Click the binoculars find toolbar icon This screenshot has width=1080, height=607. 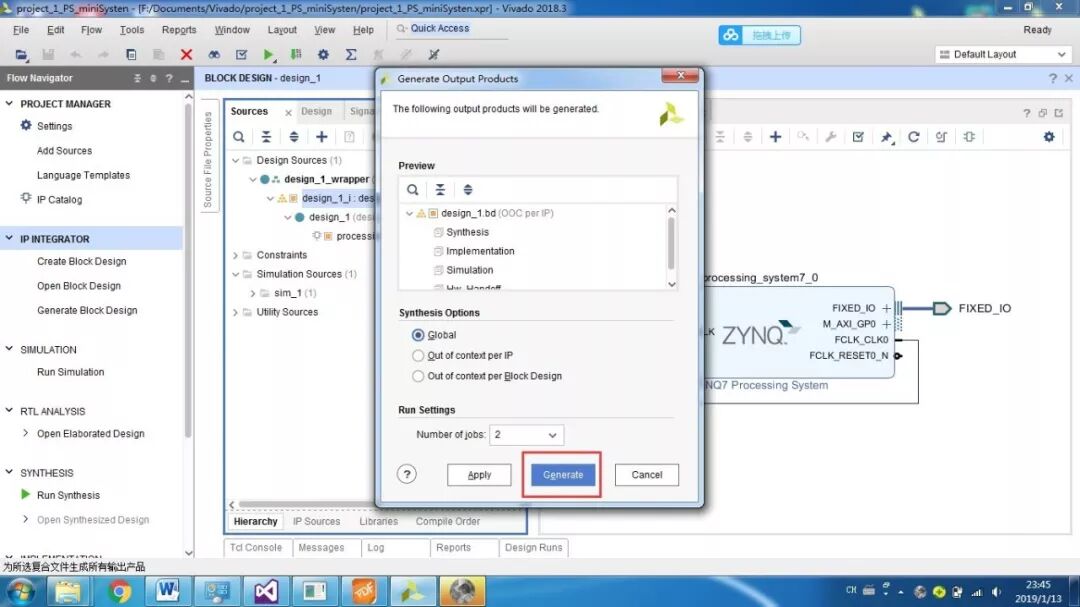click(x=214, y=54)
